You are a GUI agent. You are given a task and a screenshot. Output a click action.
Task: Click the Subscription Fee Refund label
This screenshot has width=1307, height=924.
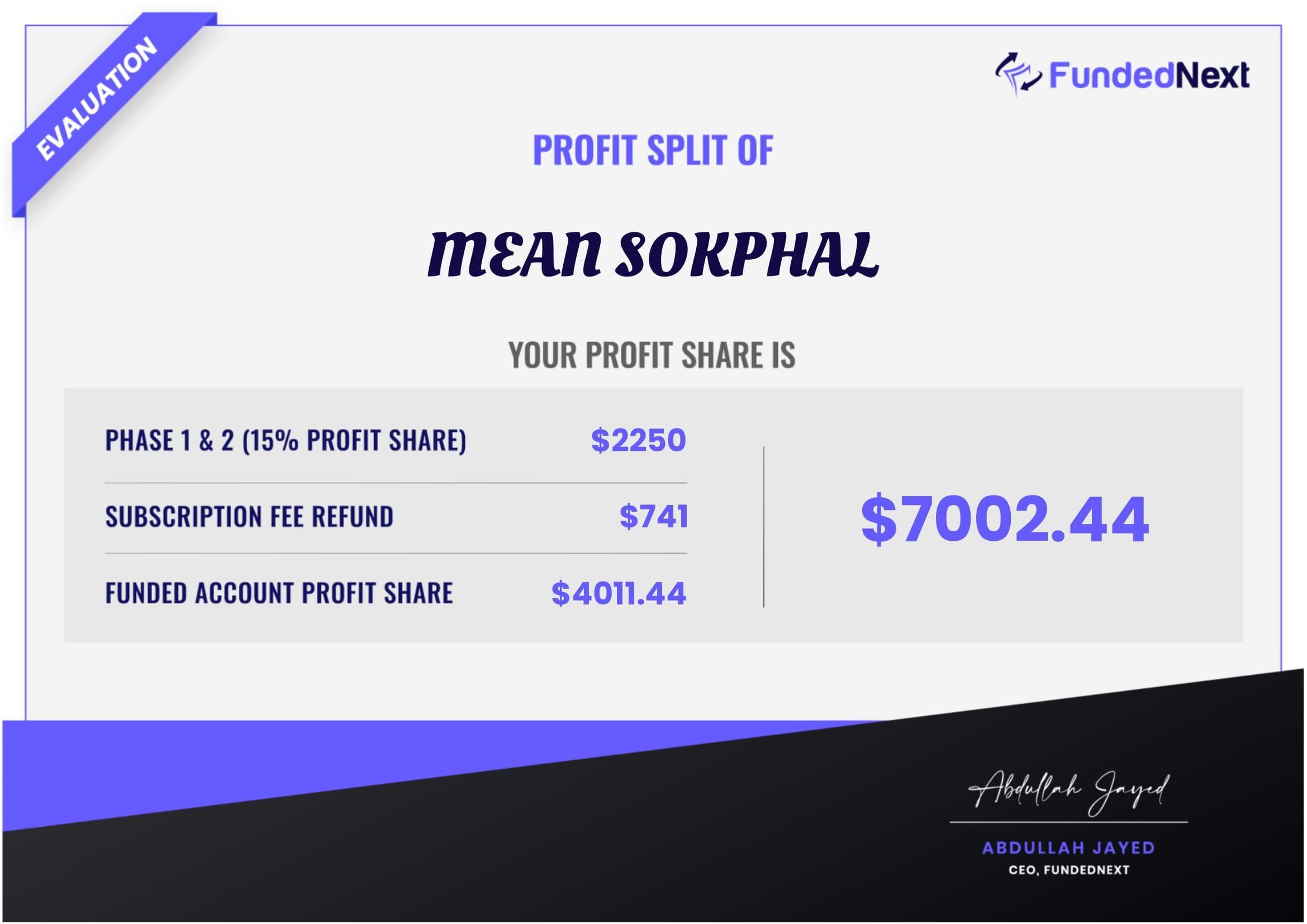[249, 517]
